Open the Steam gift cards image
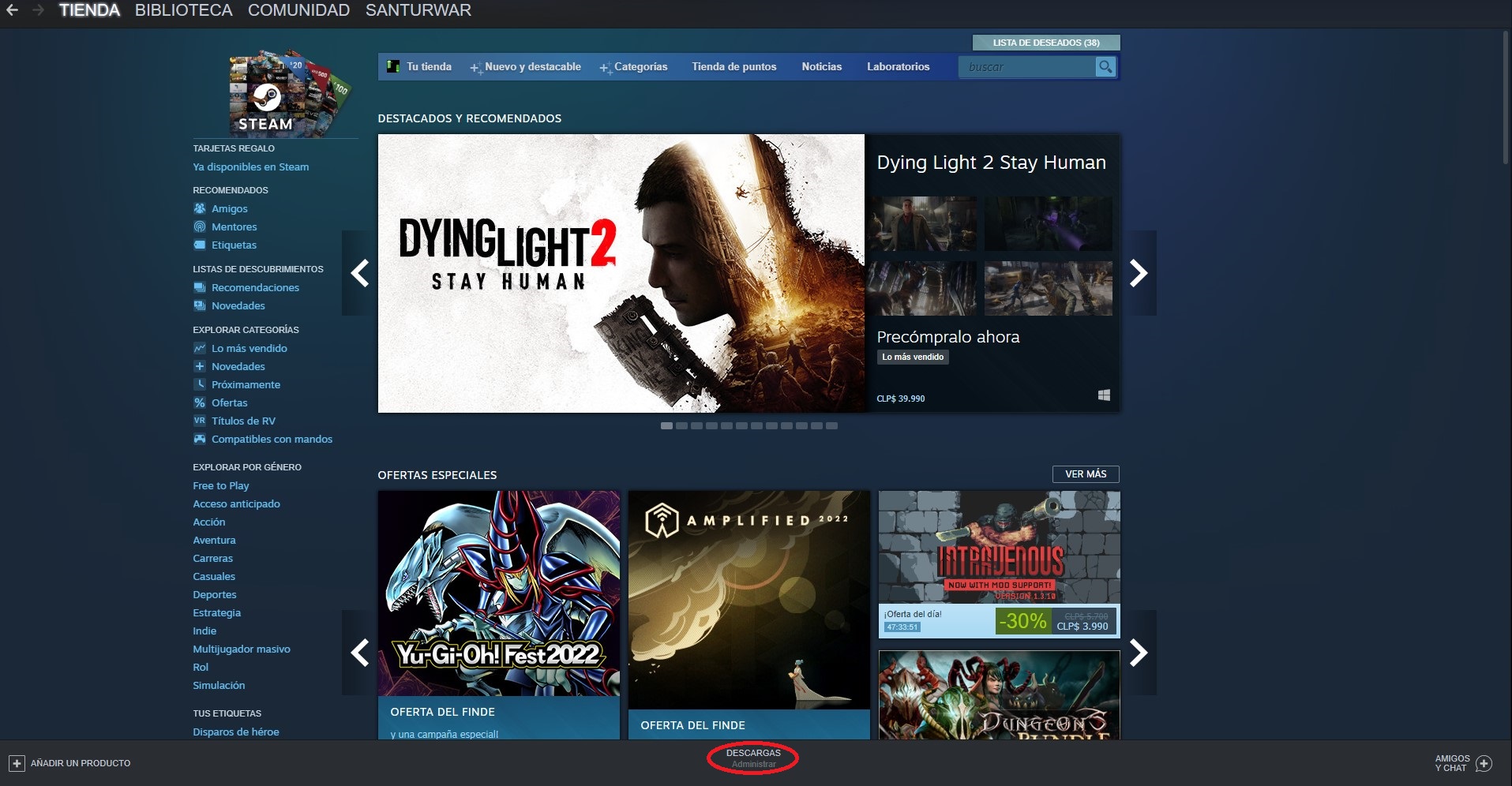Screen dimensions: 1512x786 pyautogui.click(x=288, y=94)
